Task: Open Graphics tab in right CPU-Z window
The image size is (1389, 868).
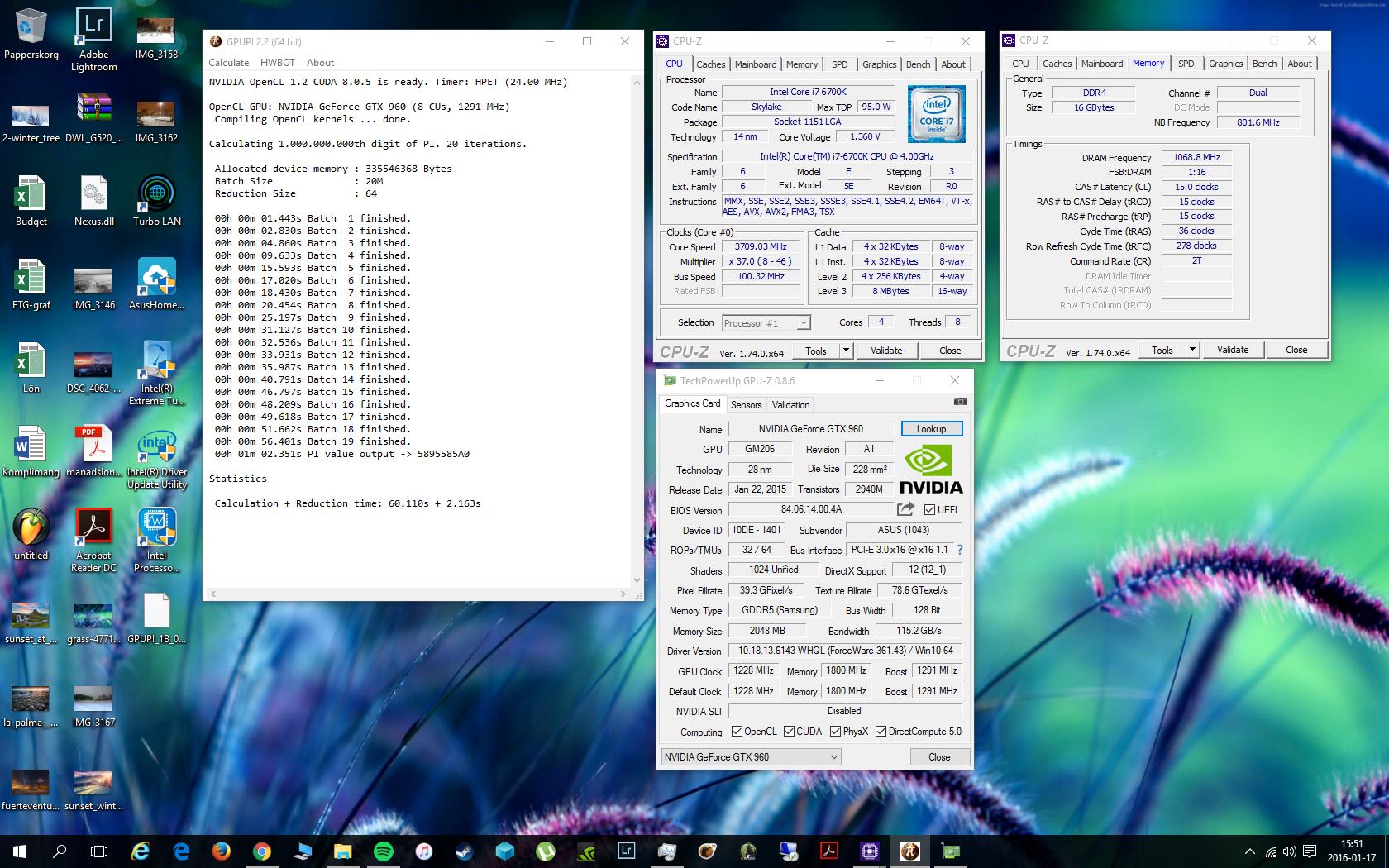Action: pyautogui.click(x=1225, y=64)
